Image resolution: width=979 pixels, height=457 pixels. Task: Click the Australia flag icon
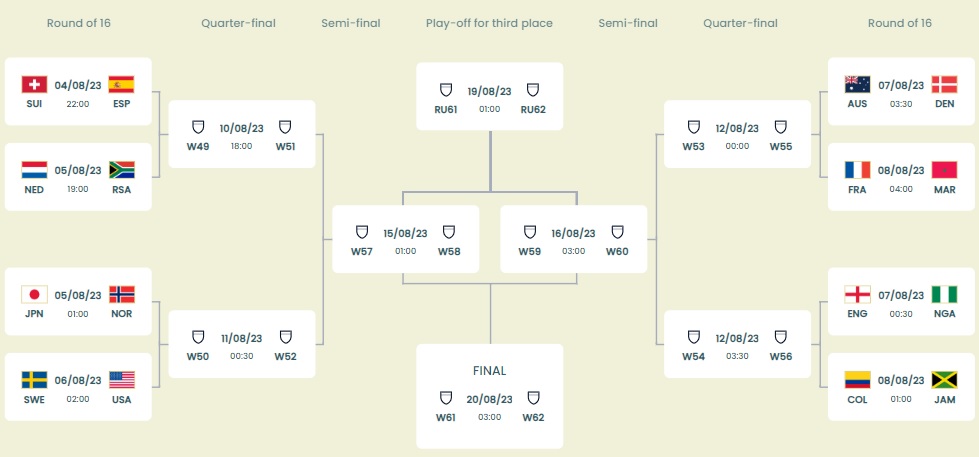[x=857, y=84]
